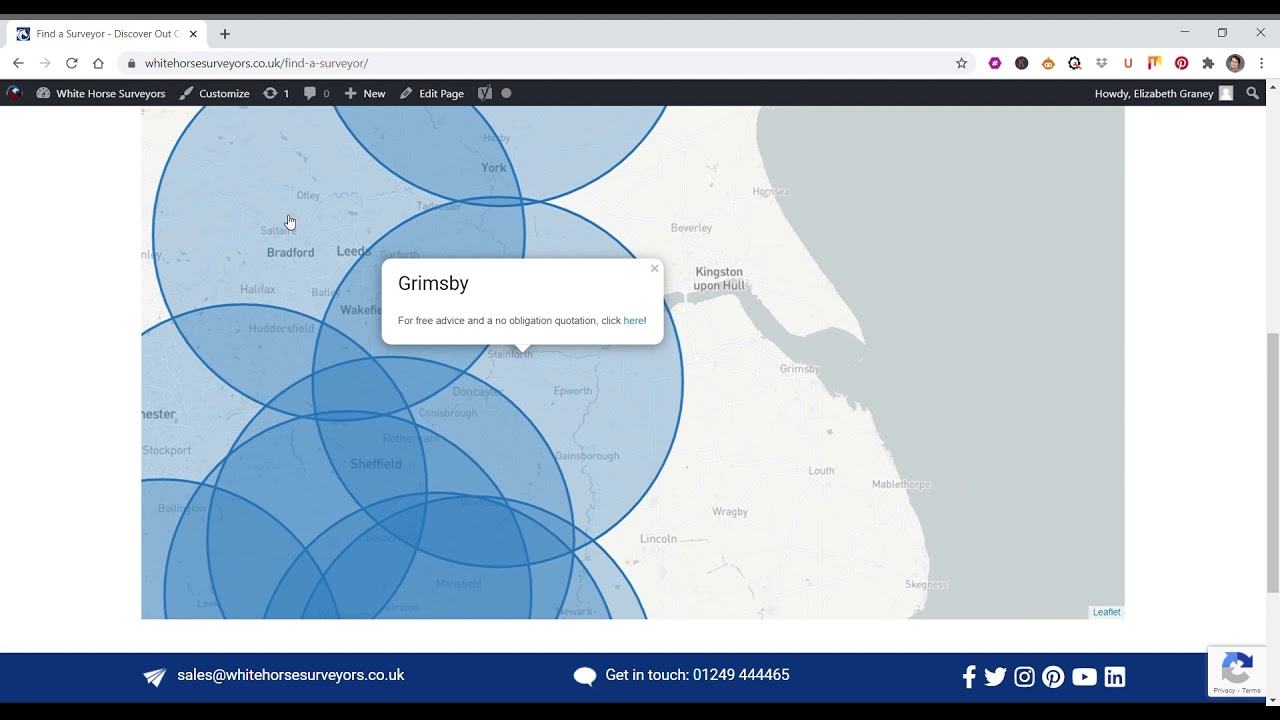Click the Louth map label
The height and width of the screenshot is (720, 1280).
pos(821,471)
